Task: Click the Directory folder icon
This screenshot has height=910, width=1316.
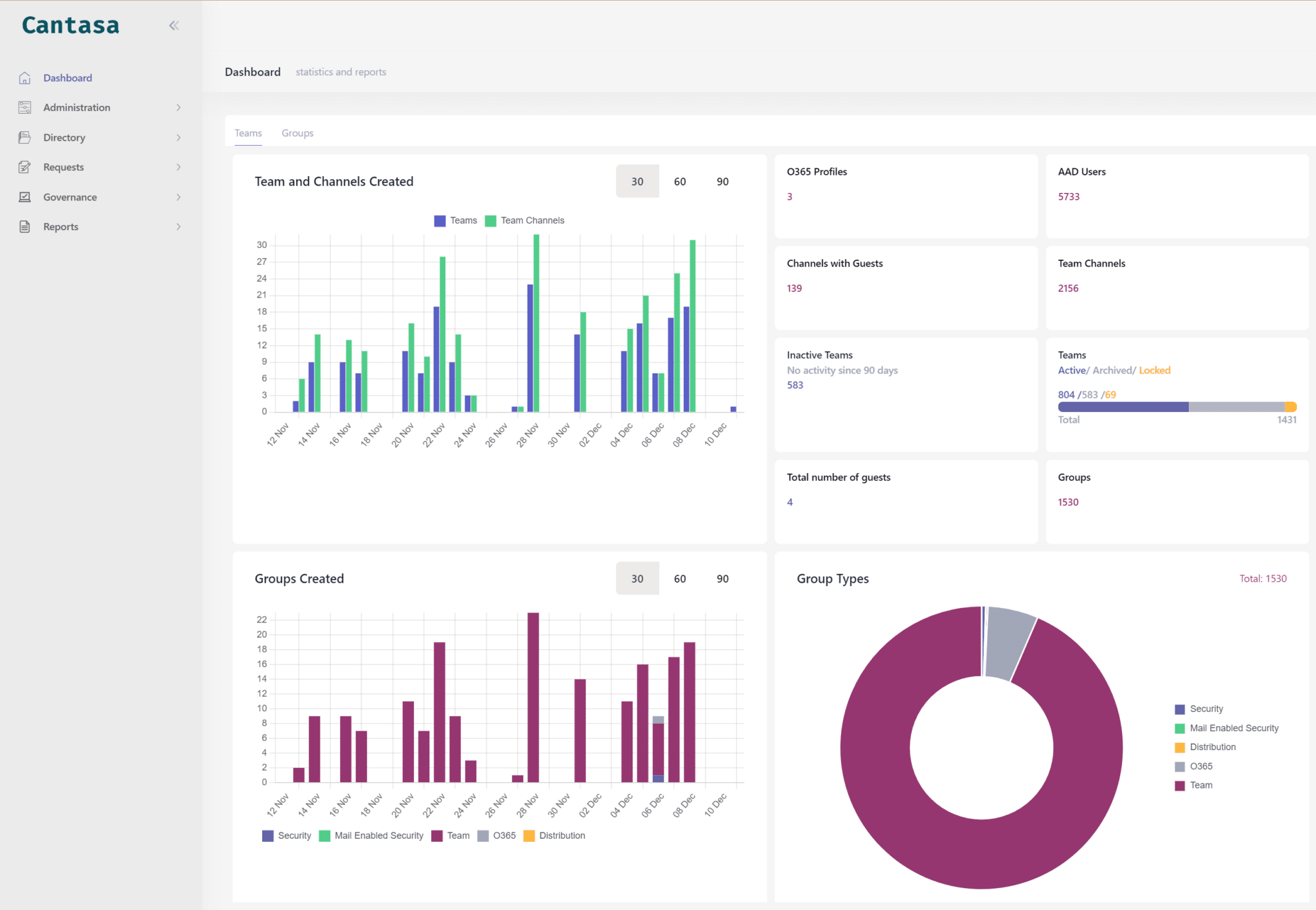Action: pyautogui.click(x=25, y=138)
